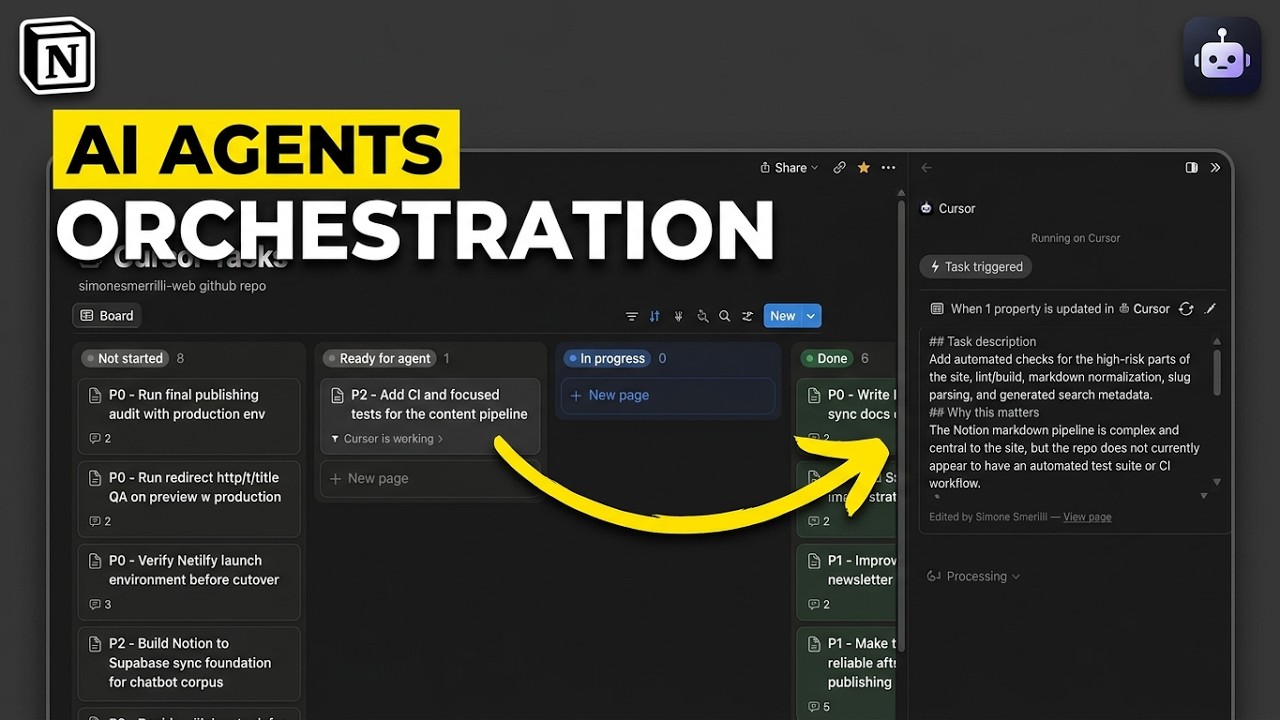This screenshot has height=720, width=1280.
Task: Click the 'Task triggered' pill
Action: pos(976,267)
